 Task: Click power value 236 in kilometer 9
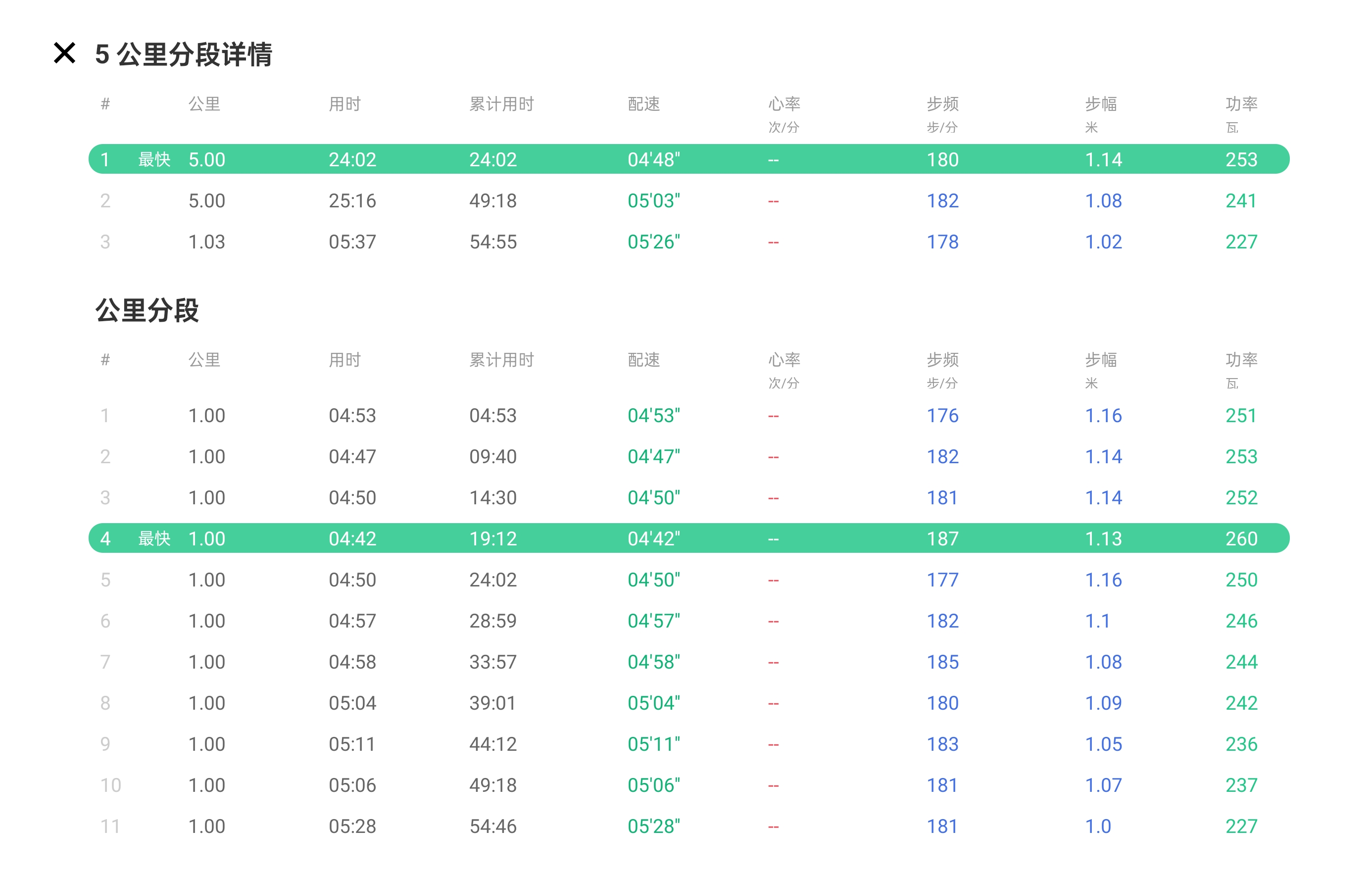click(1241, 744)
